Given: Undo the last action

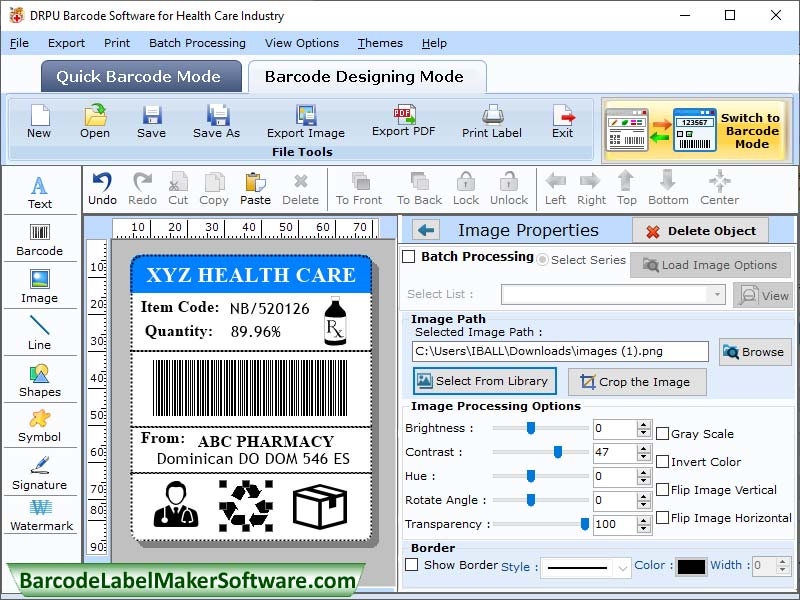Looking at the screenshot, I should tap(103, 189).
